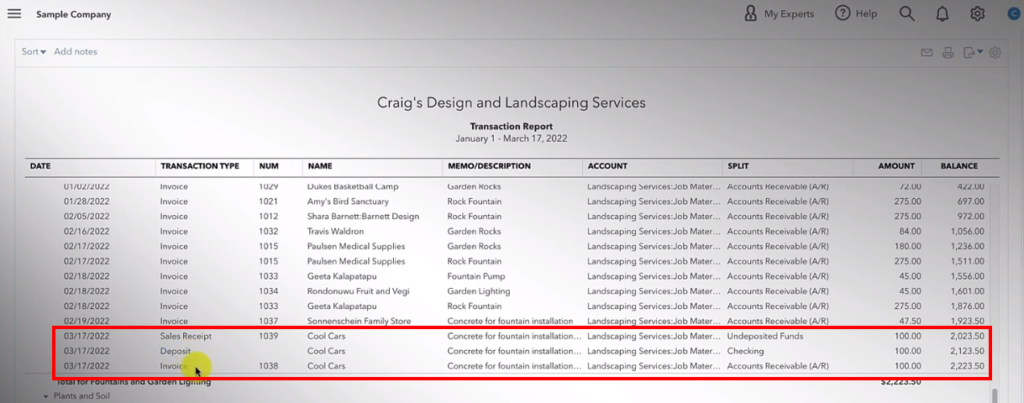Open the notifications bell

point(942,14)
